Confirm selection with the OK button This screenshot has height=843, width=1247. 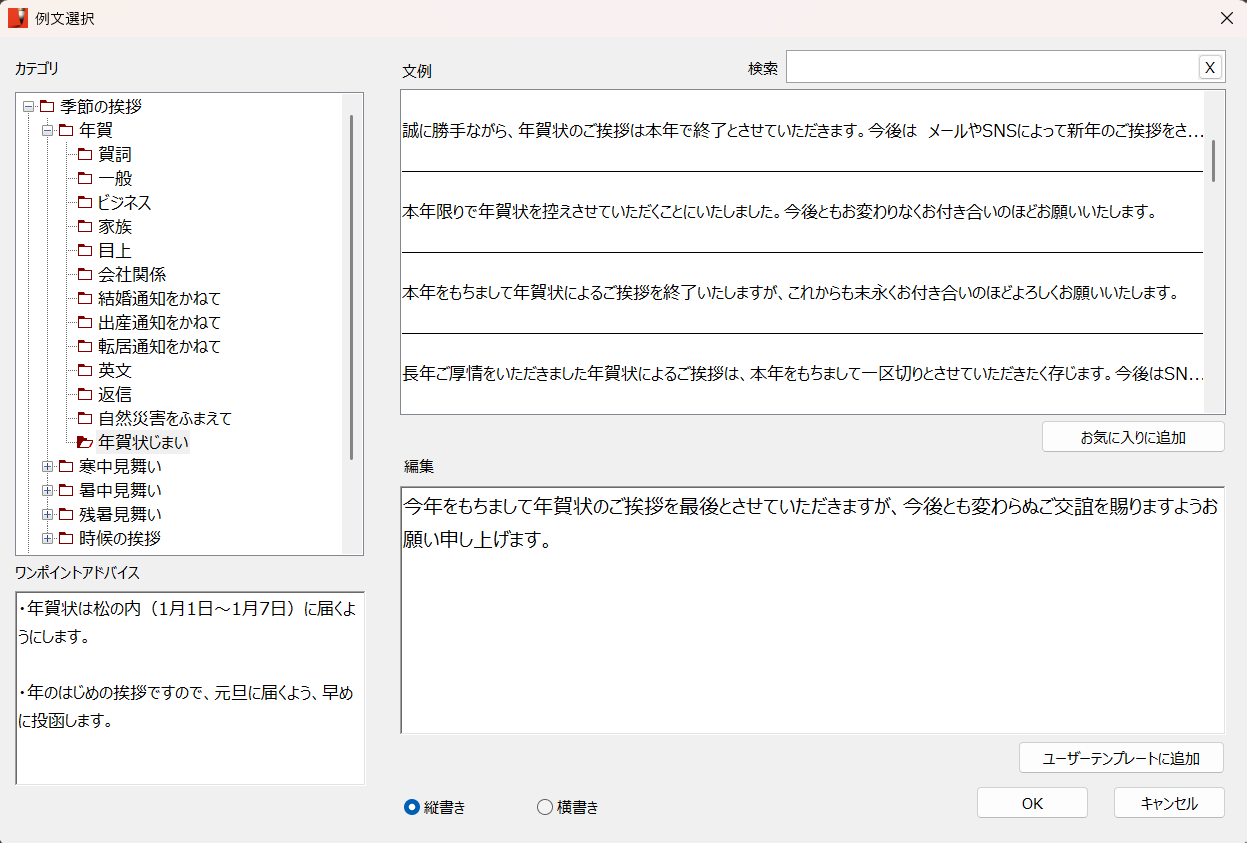(1032, 802)
